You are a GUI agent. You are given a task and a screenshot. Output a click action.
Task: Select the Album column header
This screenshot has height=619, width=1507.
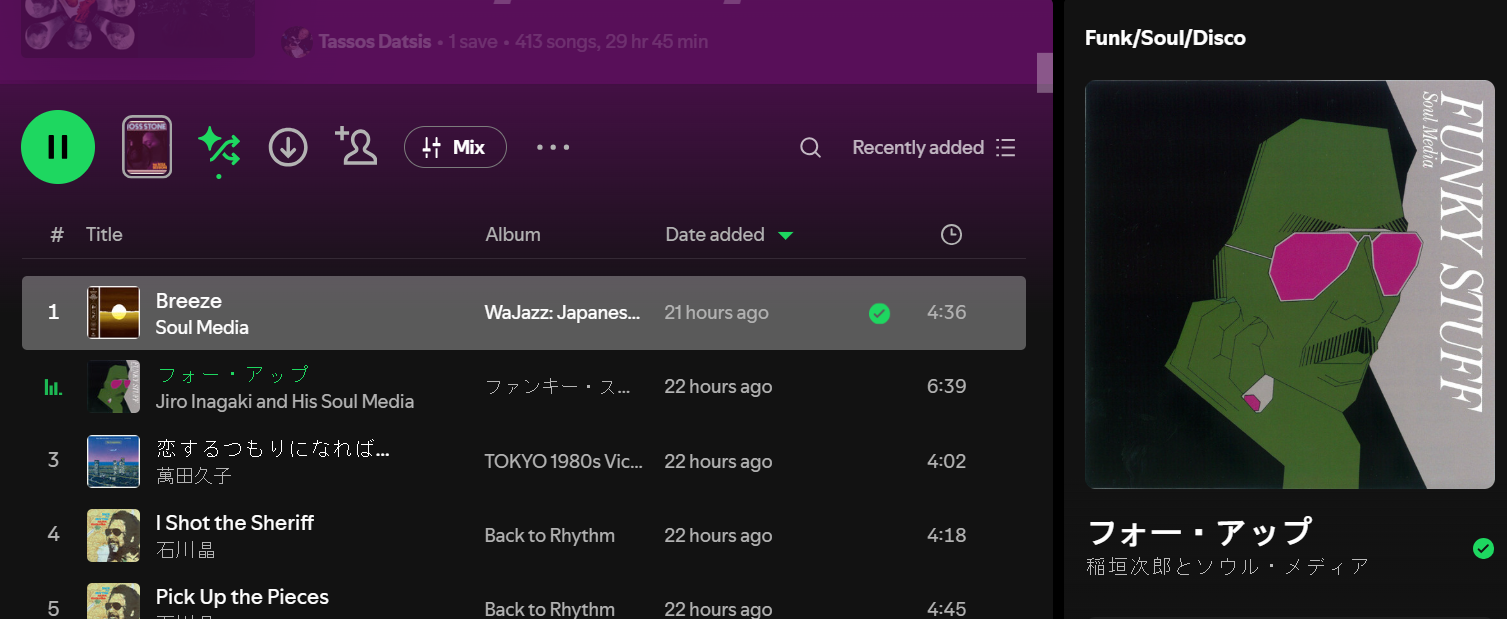[x=512, y=234]
